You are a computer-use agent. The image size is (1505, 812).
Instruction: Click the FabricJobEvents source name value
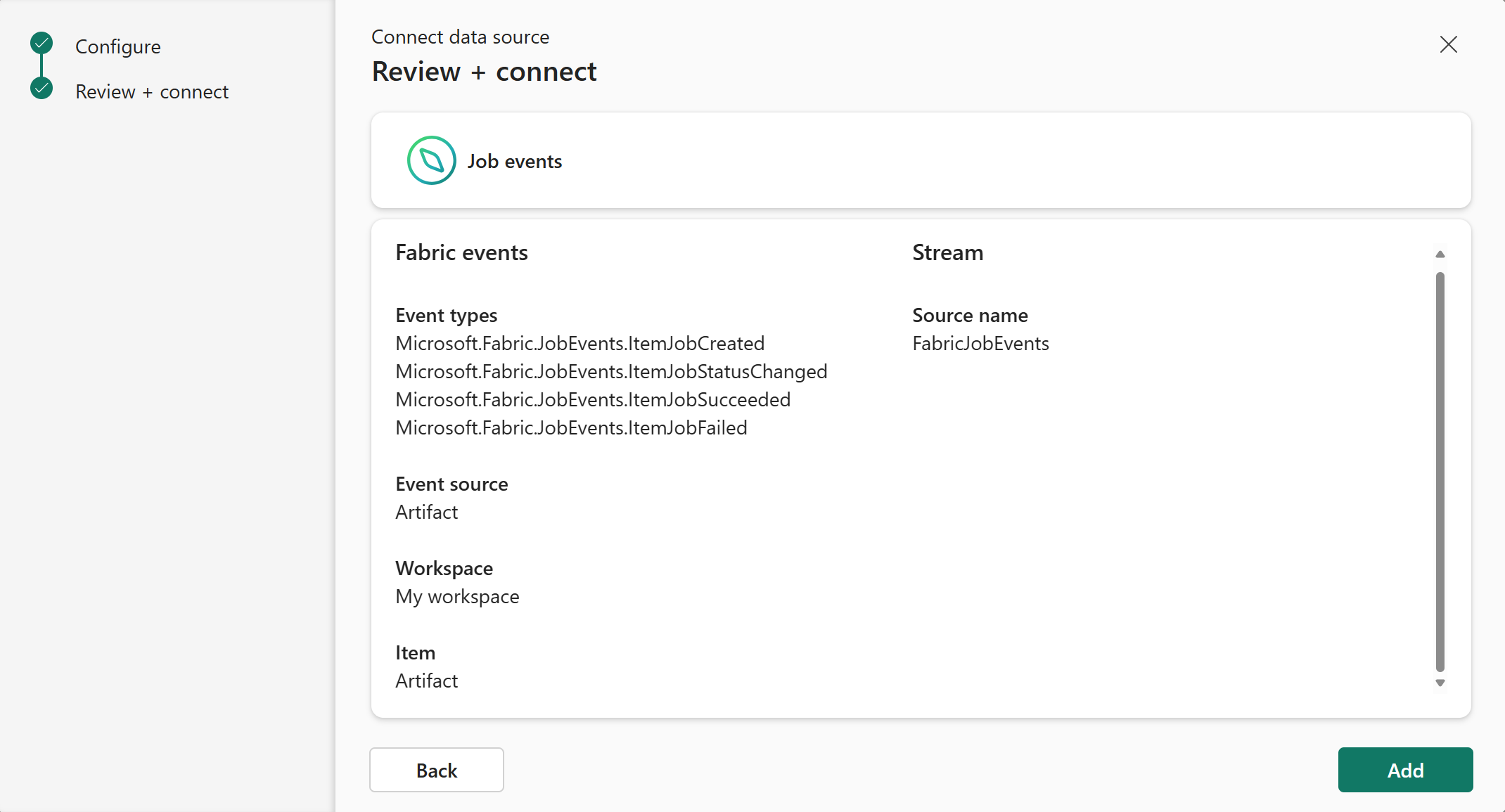click(980, 343)
